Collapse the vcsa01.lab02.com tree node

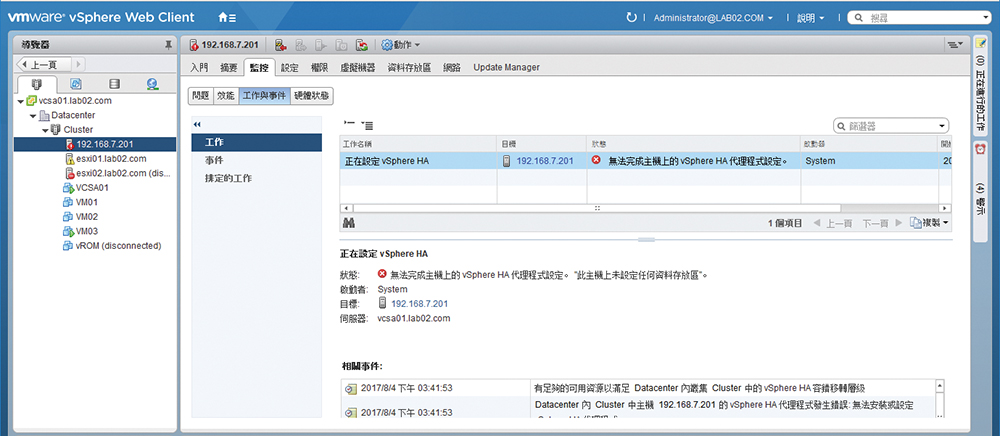click(22, 101)
